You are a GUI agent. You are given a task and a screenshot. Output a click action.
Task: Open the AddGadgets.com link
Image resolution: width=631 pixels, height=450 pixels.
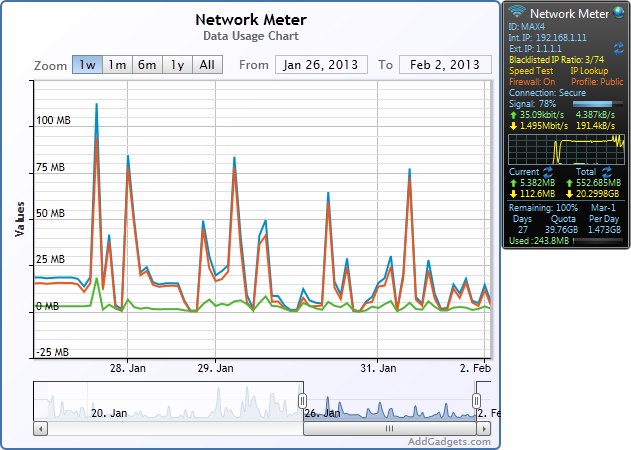[x=449, y=442]
